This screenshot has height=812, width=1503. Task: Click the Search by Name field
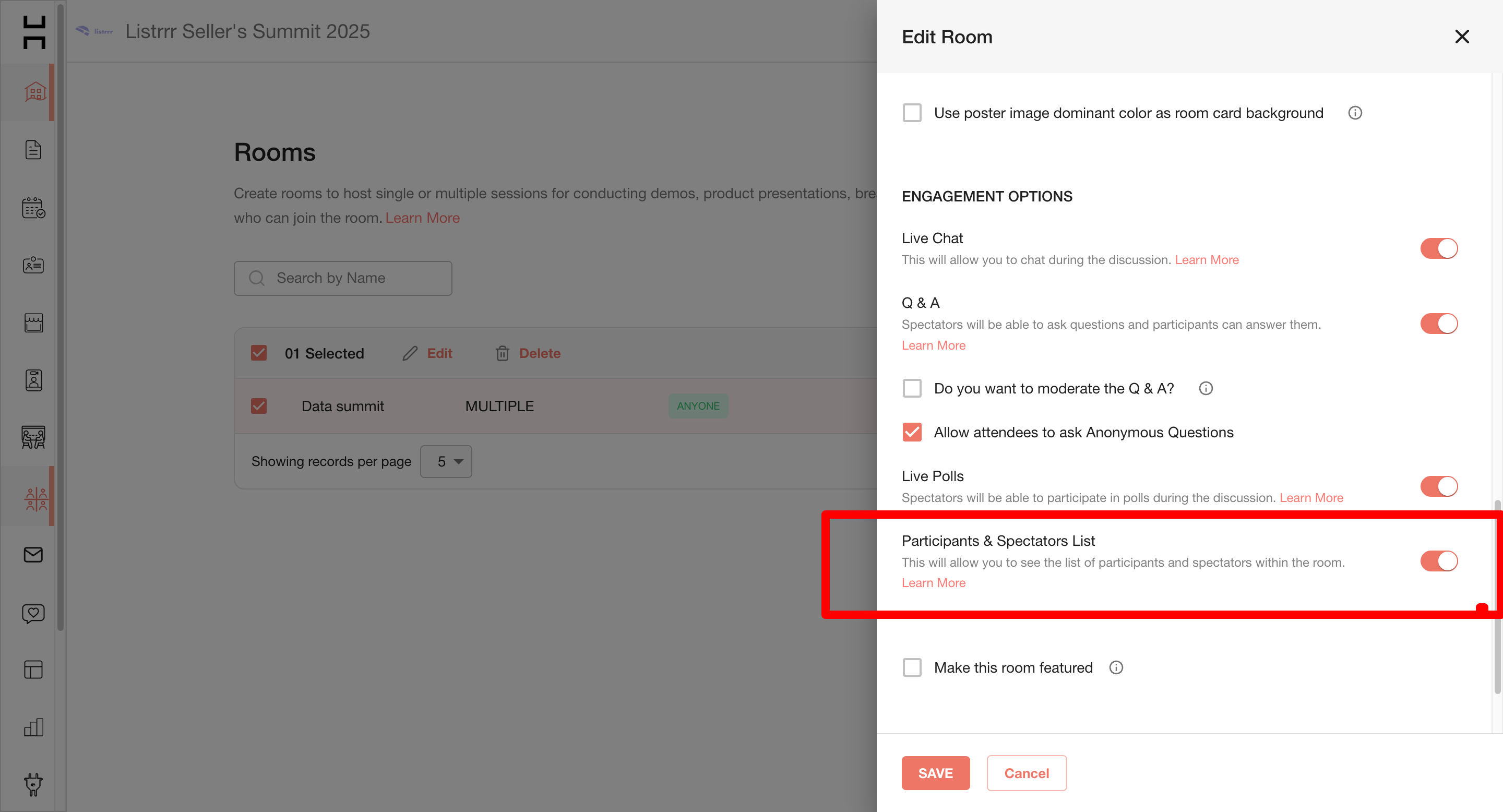click(343, 278)
